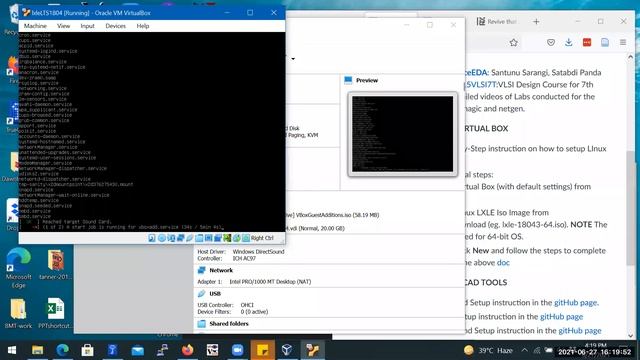Click the green CPU/execution icon in the VM status bar
The width and height of the screenshot is (640, 360).
(x=227, y=238)
